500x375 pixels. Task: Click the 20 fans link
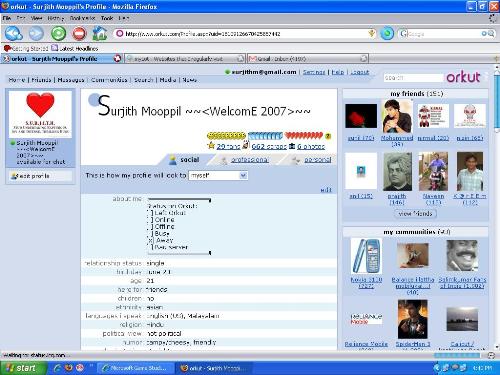click(228, 146)
